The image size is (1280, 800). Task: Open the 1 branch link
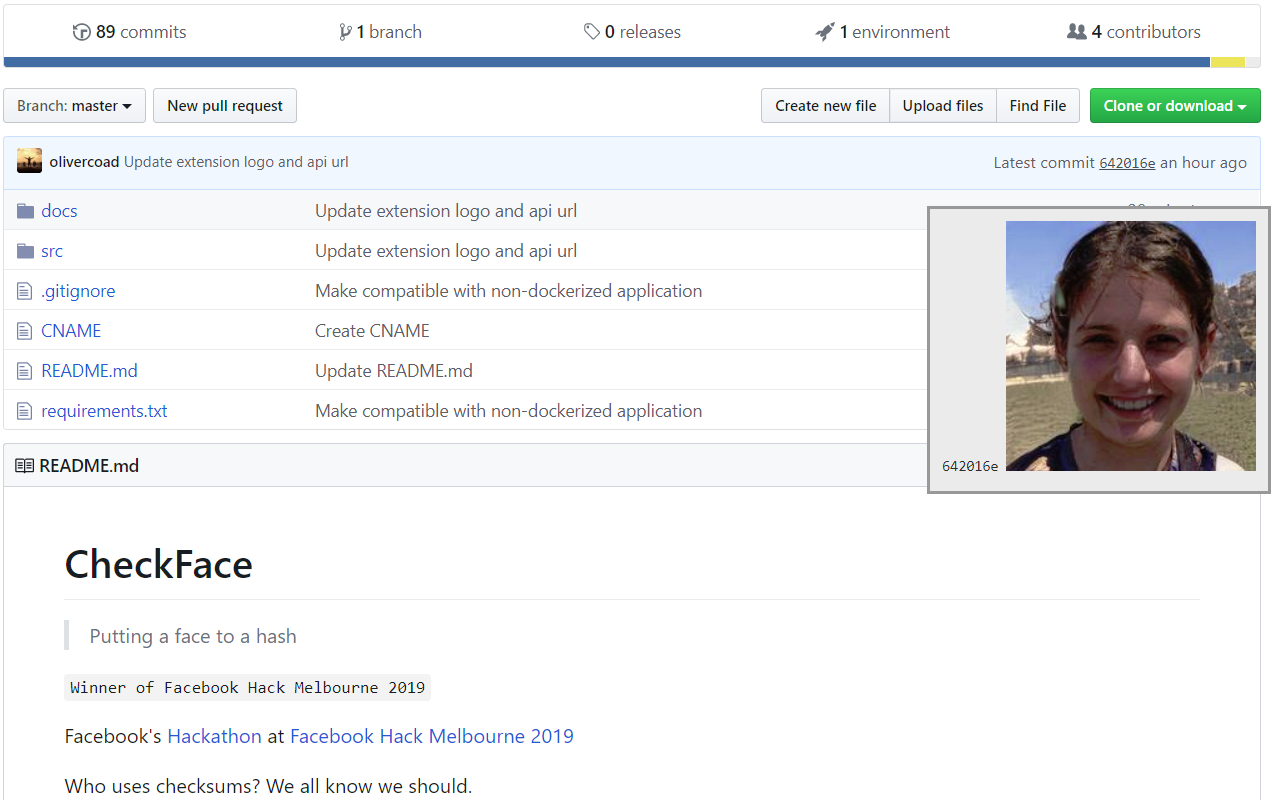coord(381,32)
